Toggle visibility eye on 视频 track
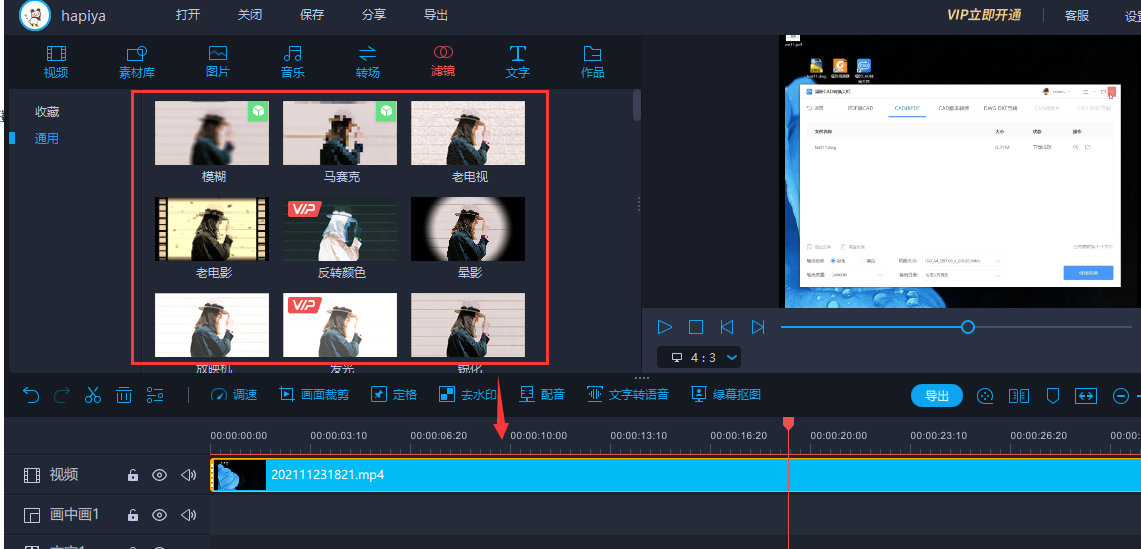This screenshot has height=549, width=1141. tap(159, 475)
